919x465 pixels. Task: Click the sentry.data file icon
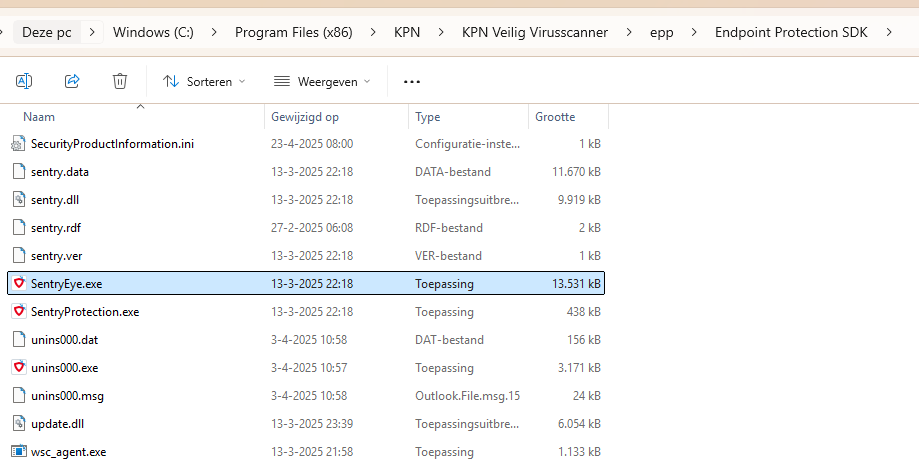19,171
